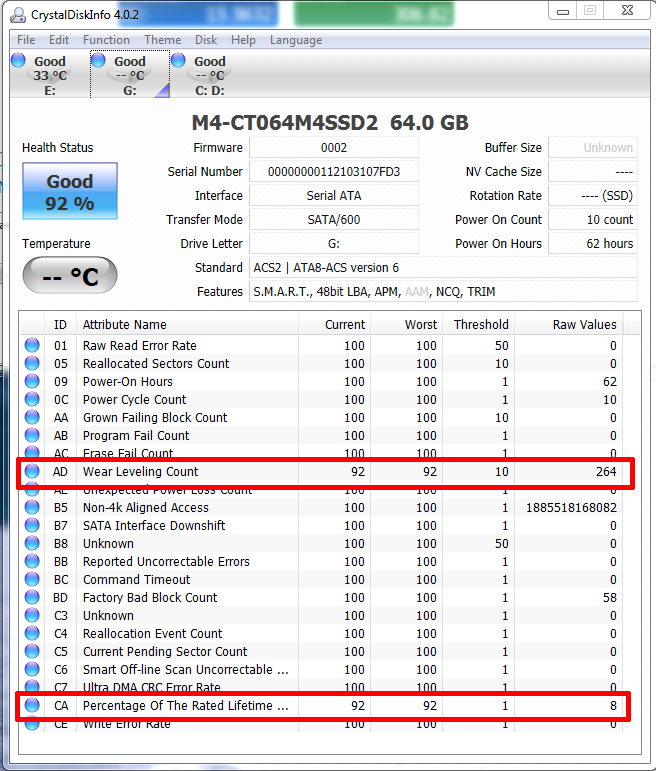This screenshot has height=771, width=656.
Task: Click the temperature display button
Action: click(x=70, y=275)
